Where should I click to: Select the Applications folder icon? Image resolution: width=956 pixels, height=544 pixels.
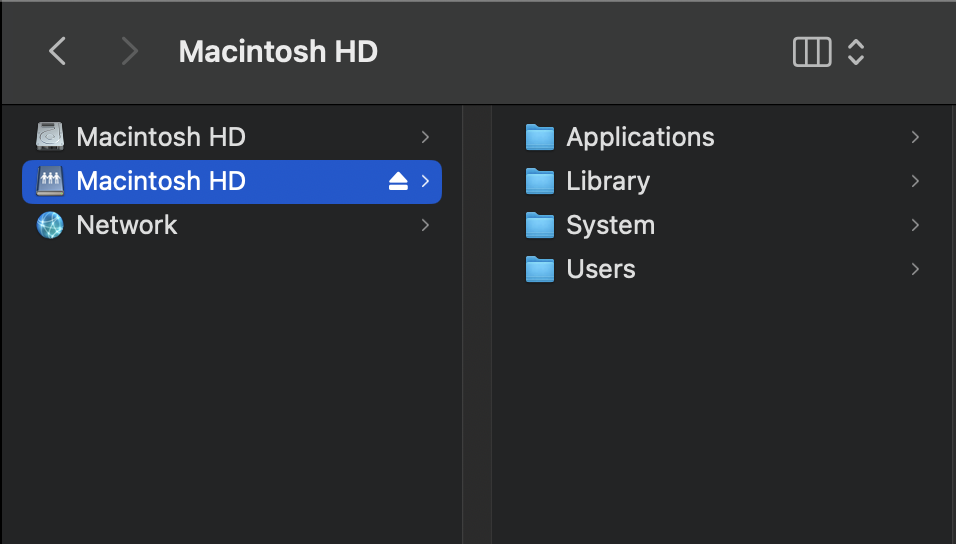[x=540, y=137]
